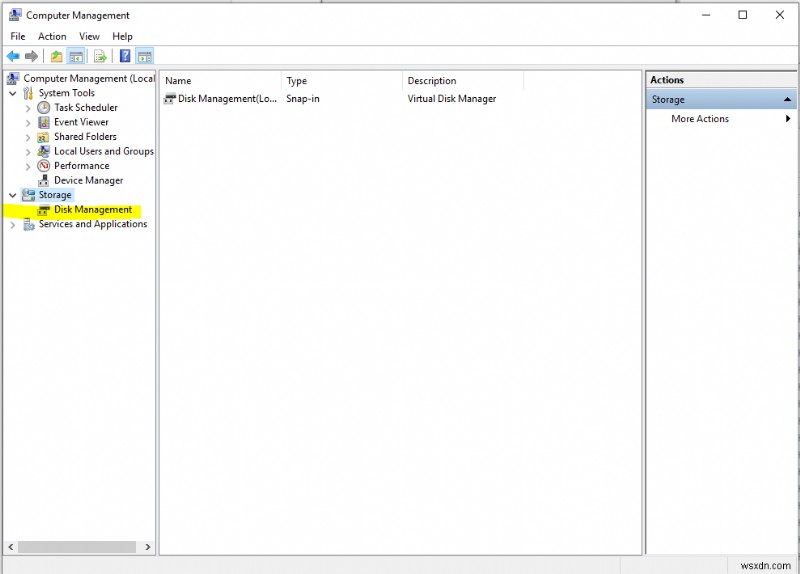
Task: Select Performance tree label
Action: (82, 166)
